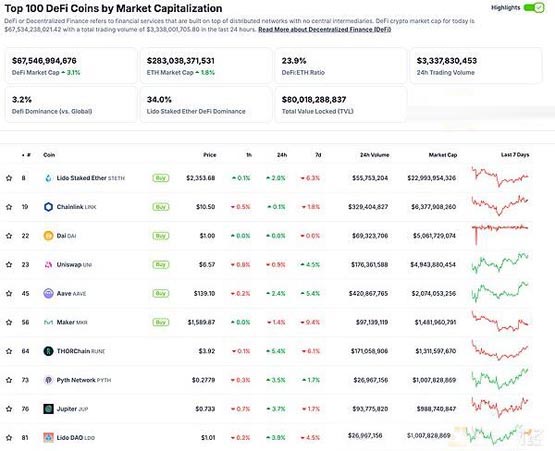
Task: Buy Lido Staked Ether
Action: click(x=161, y=178)
